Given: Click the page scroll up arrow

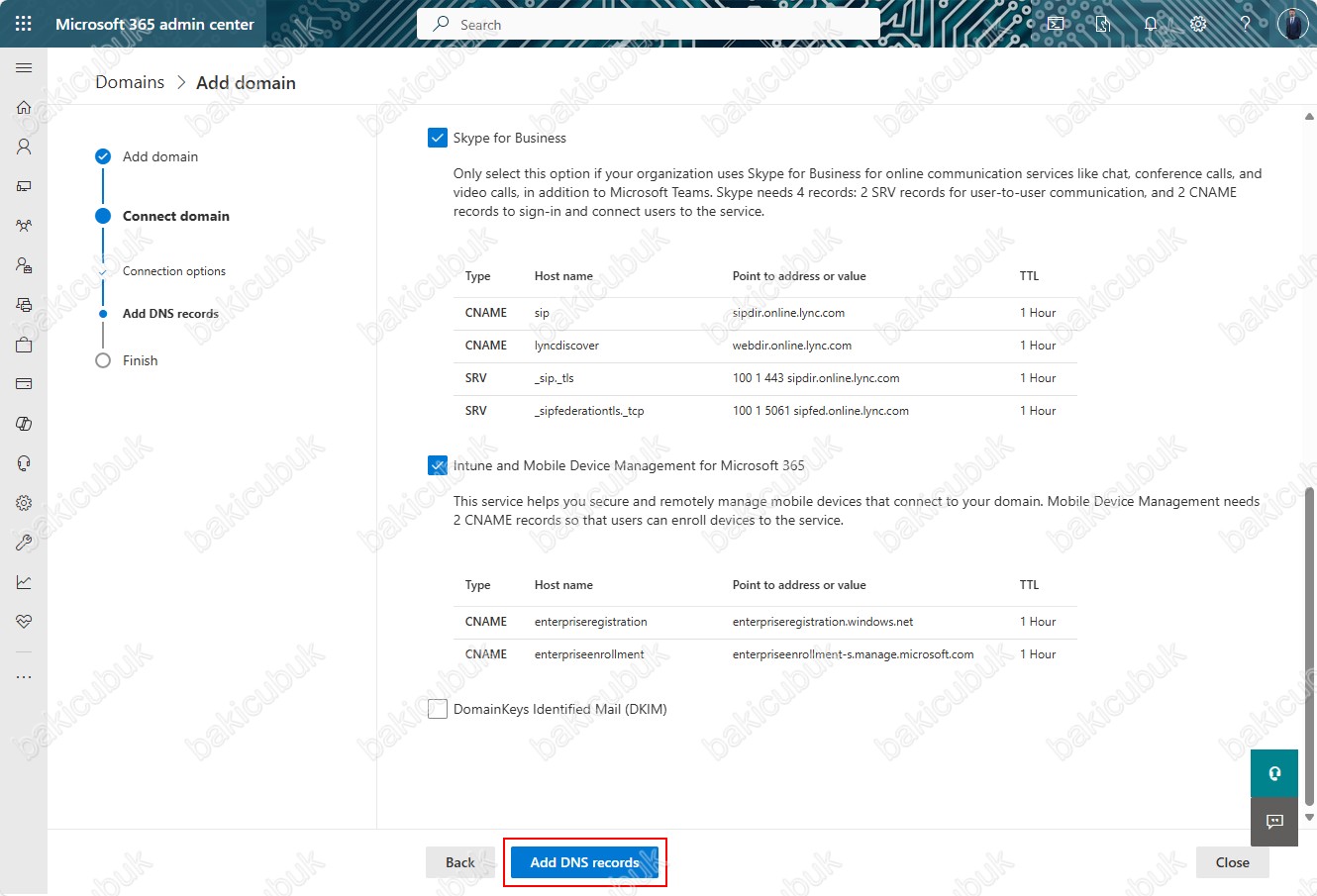Looking at the screenshot, I should point(1309,117).
